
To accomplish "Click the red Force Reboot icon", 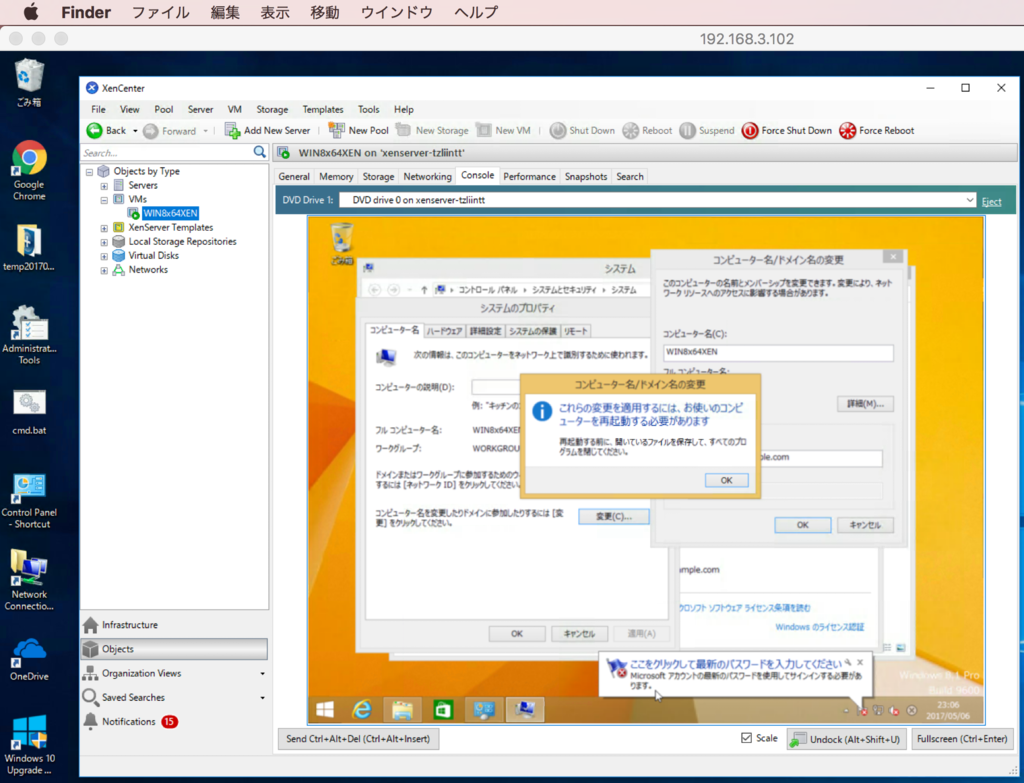I will pos(847,131).
